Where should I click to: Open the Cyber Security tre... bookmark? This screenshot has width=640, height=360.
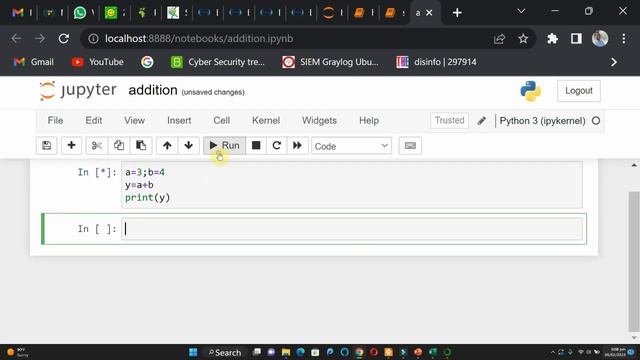[x=218, y=62]
